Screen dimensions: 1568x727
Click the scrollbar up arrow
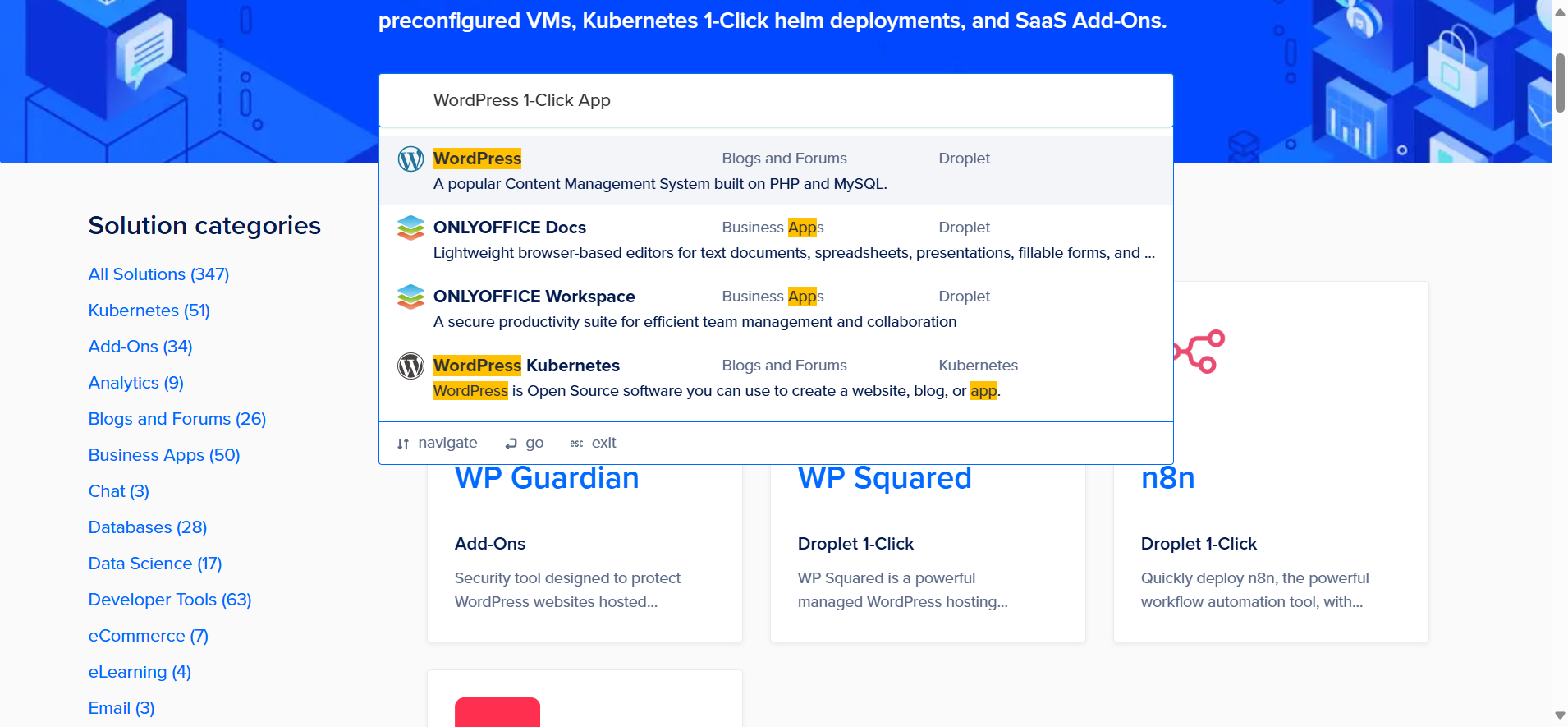(x=1560, y=12)
